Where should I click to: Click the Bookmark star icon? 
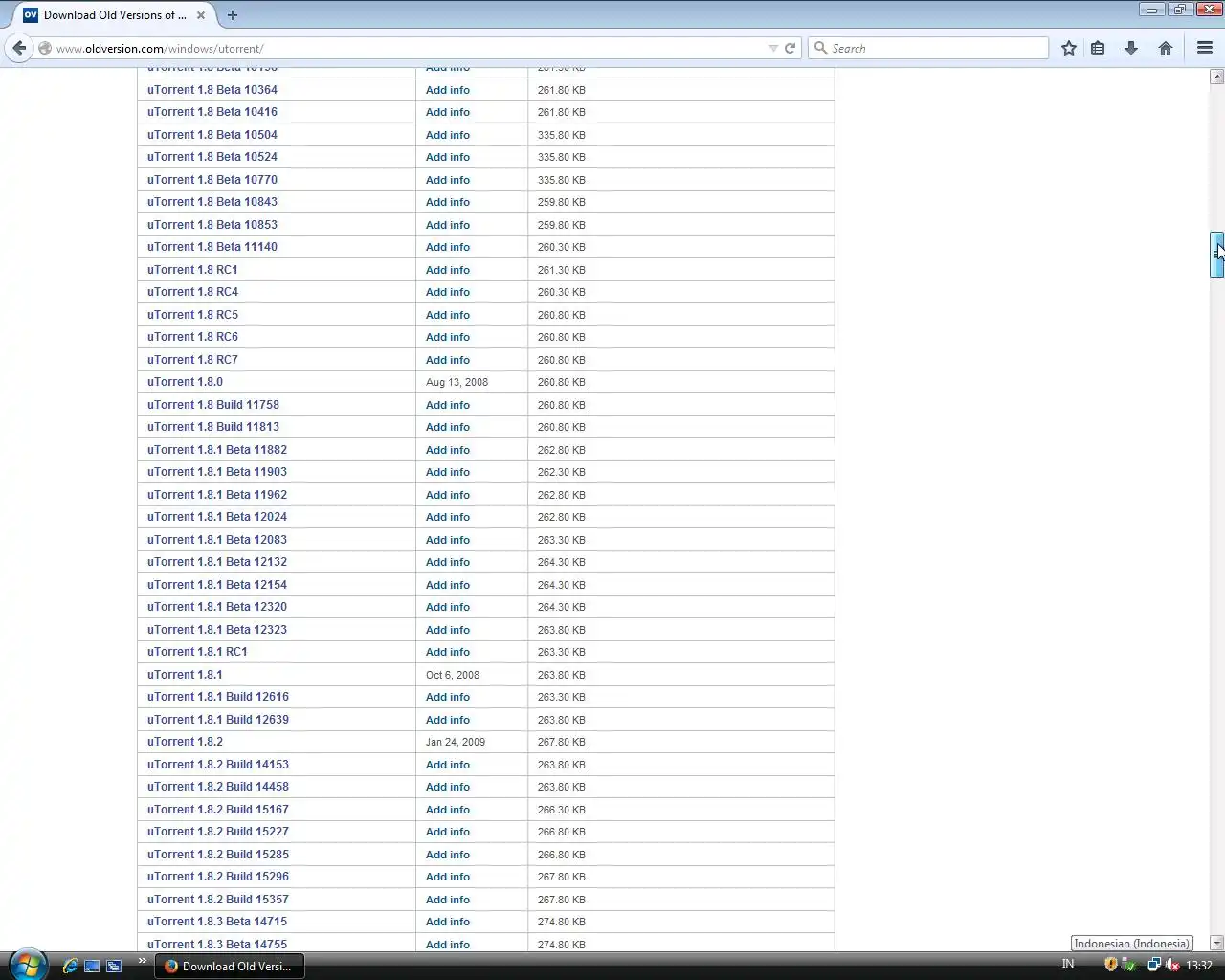click(x=1069, y=48)
